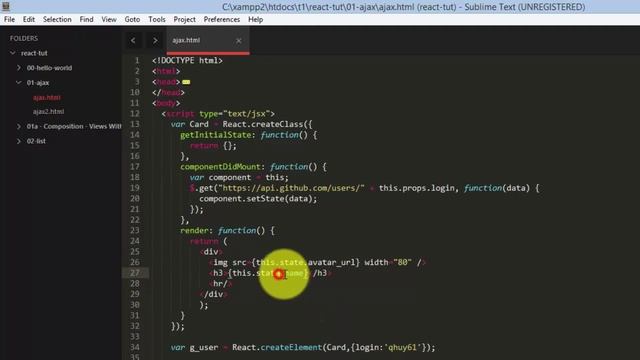Click "component.setState(data);" in the code
This screenshot has width=640, height=360.
(258, 199)
